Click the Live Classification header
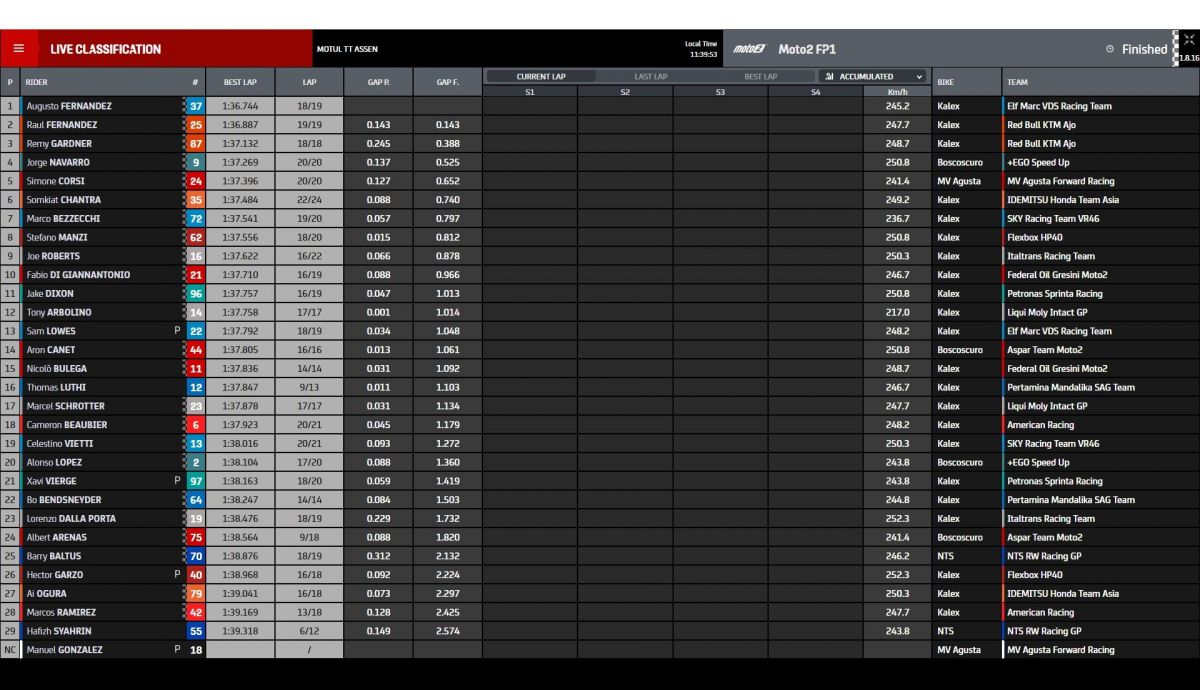 point(105,49)
